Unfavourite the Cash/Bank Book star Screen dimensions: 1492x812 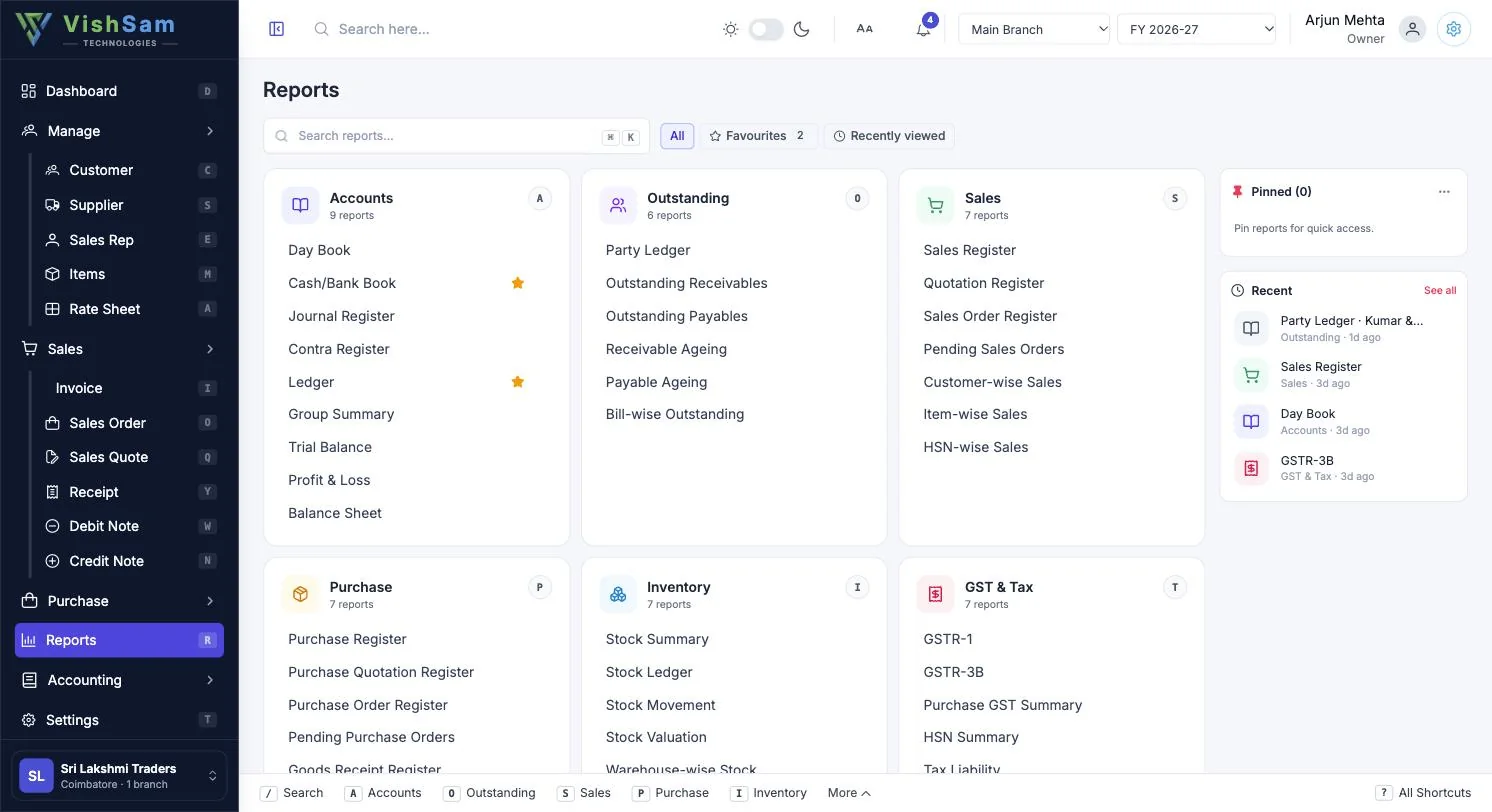pos(518,283)
